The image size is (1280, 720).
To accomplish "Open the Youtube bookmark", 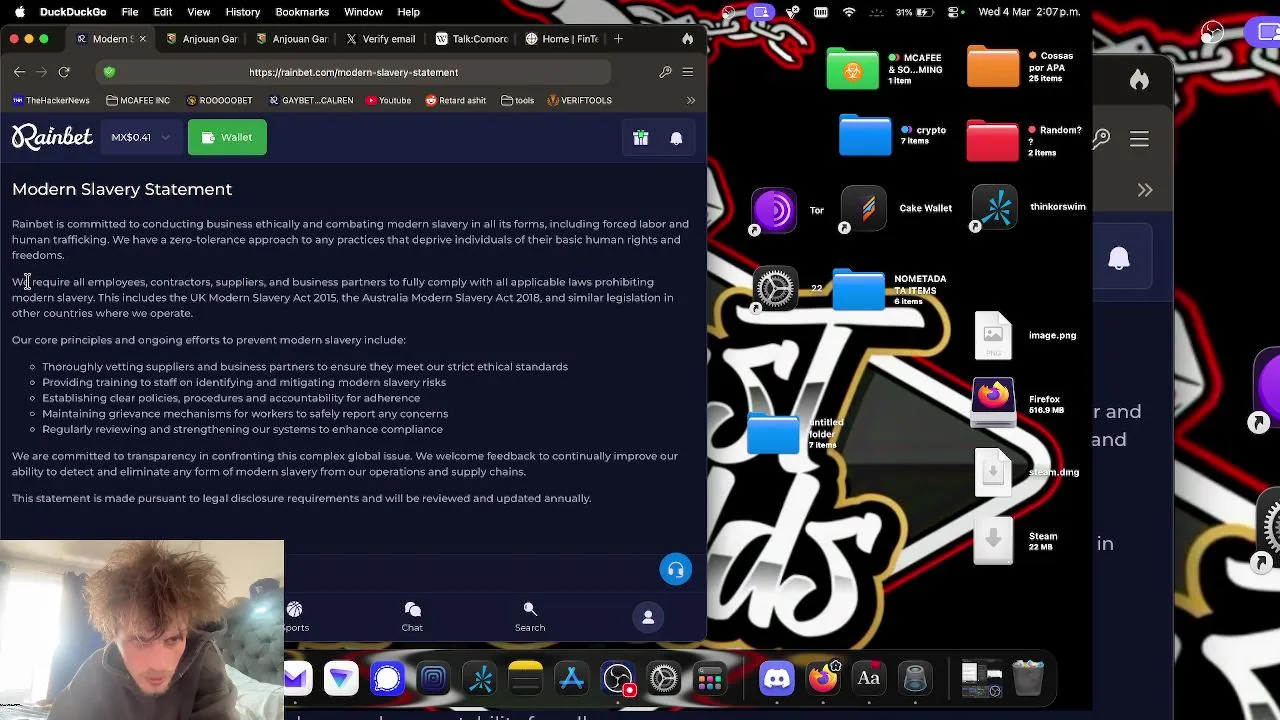I will pyautogui.click(x=388, y=100).
